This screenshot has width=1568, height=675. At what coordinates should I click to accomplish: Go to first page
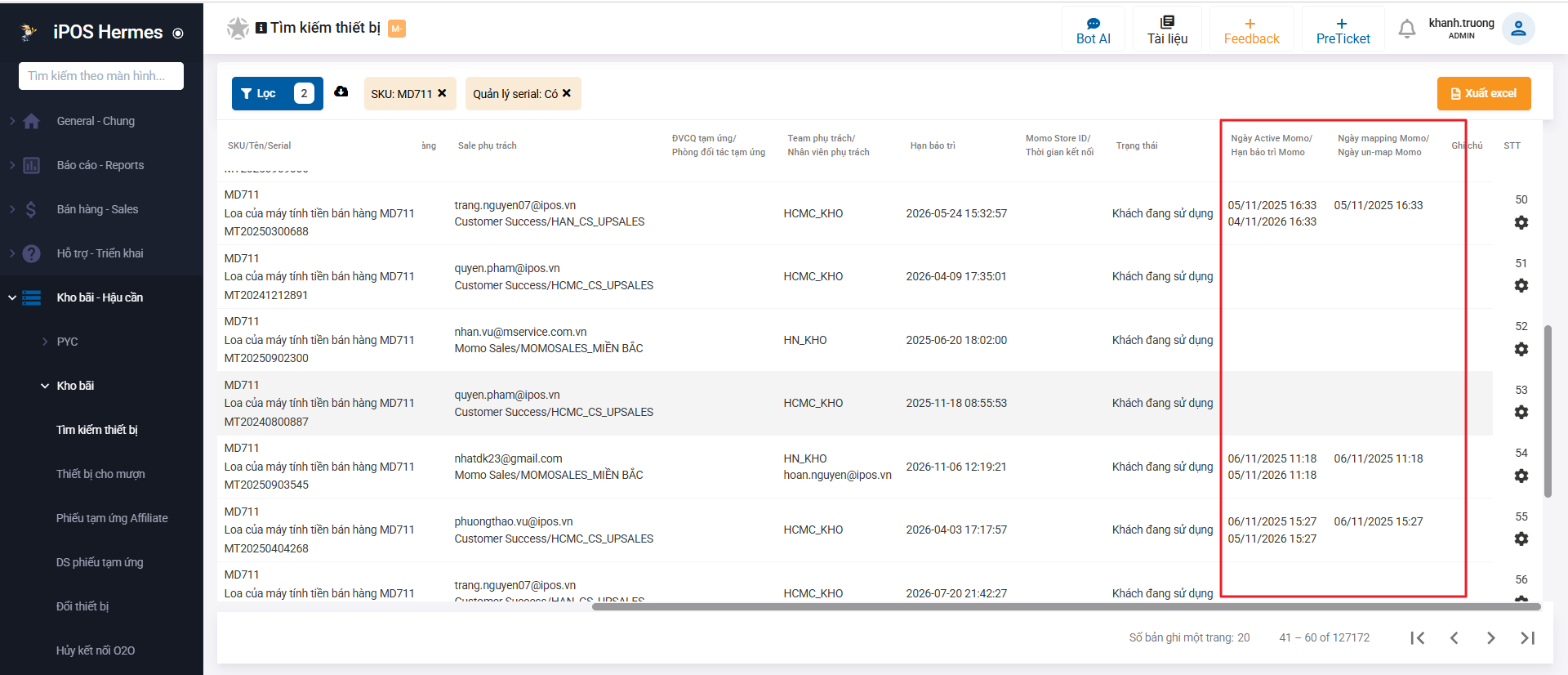(1418, 637)
